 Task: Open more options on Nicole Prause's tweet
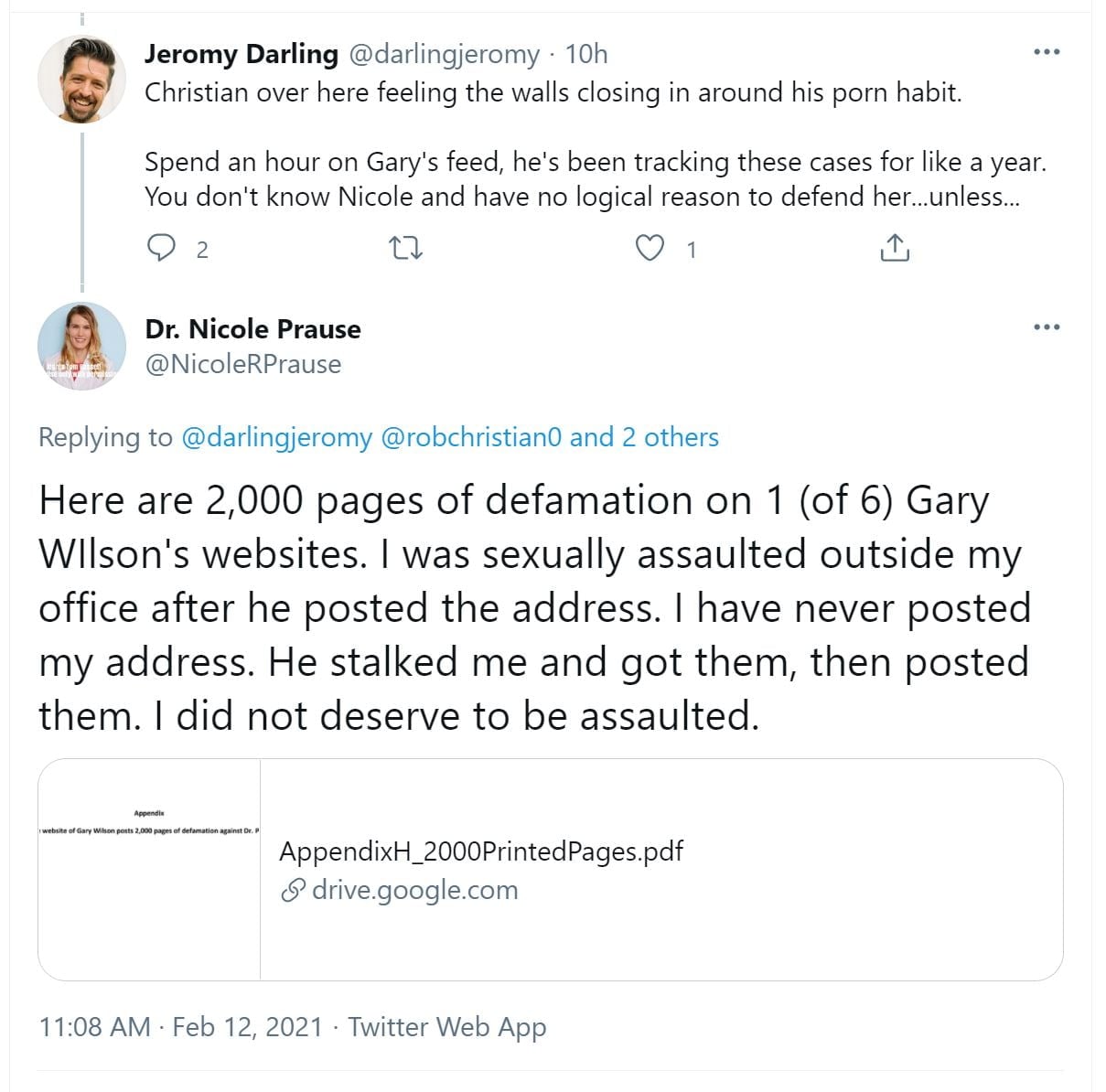[1047, 327]
